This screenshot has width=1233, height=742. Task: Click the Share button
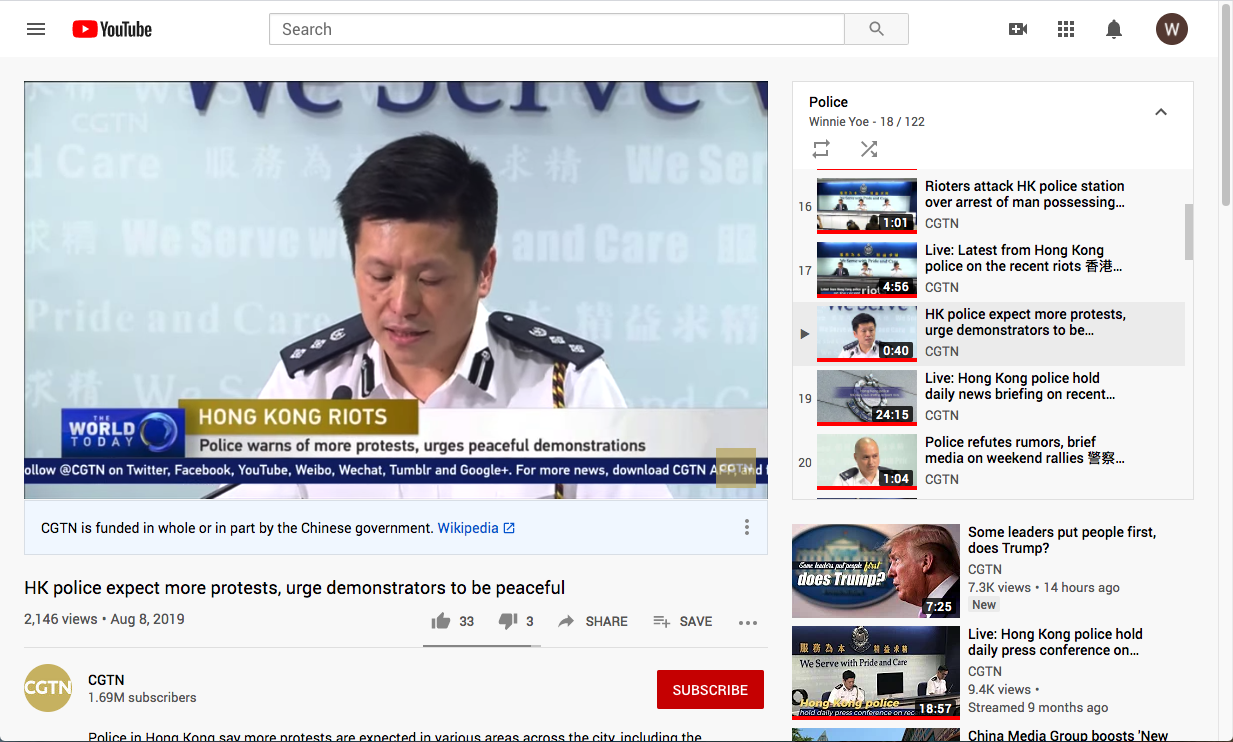(x=593, y=621)
